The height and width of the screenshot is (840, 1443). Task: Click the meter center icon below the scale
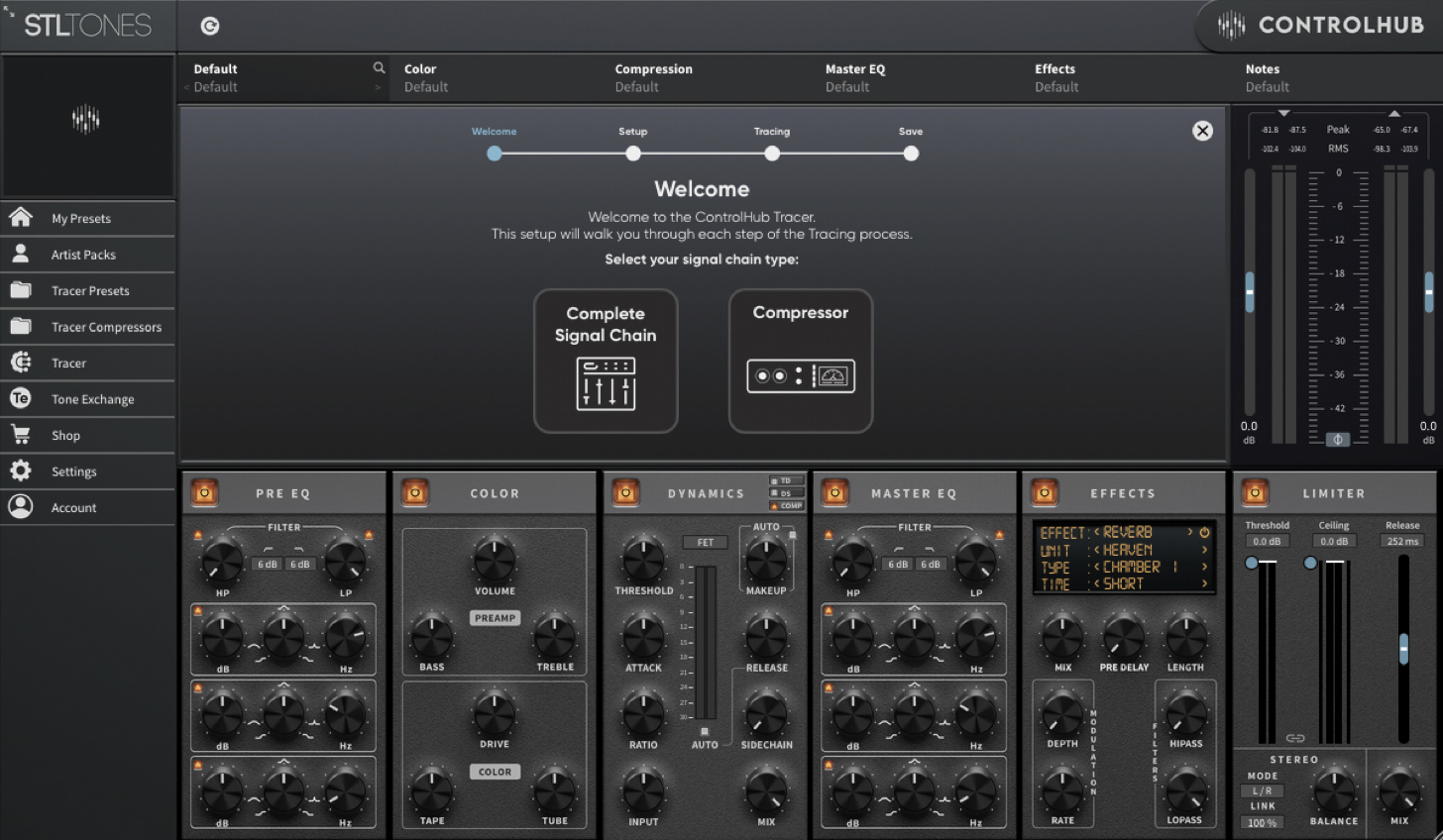pyautogui.click(x=1338, y=440)
